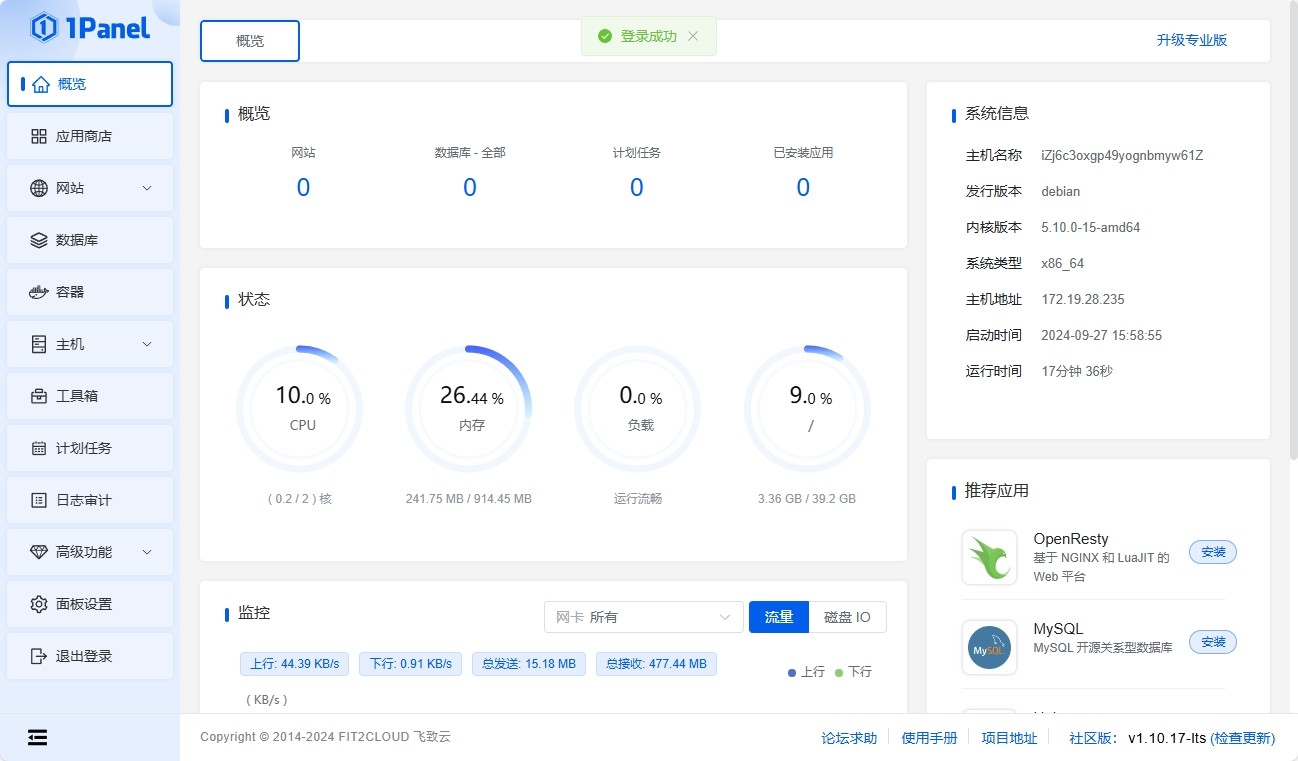
Task: Collapse sidebar with the menu fold icon
Action: (x=37, y=738)
